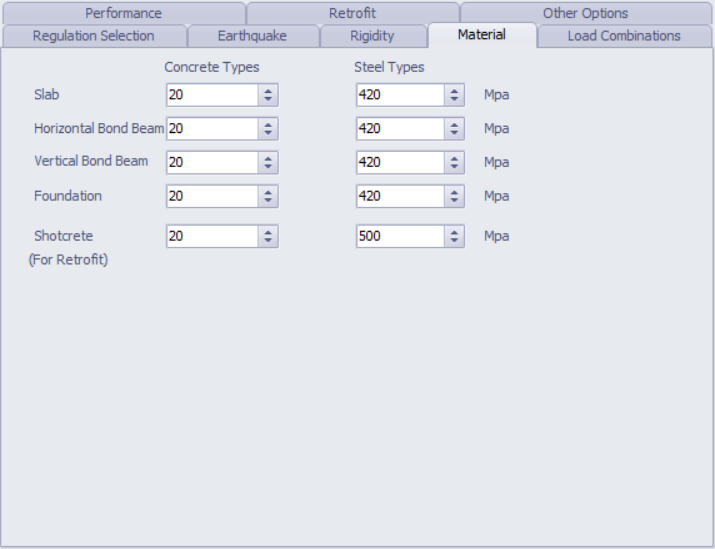Screen dimensions: 715x549
Task: Click the Slab concrete type value field
Action: click(212, 95)
